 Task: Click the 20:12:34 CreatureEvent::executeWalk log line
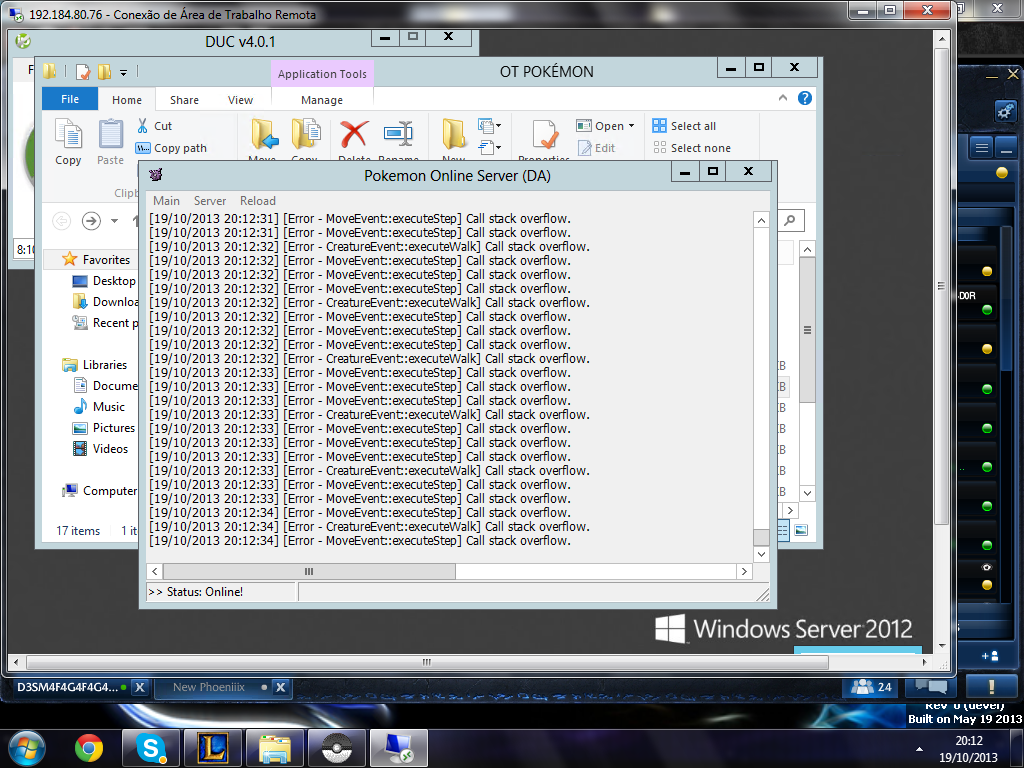[x=370, y=526]
